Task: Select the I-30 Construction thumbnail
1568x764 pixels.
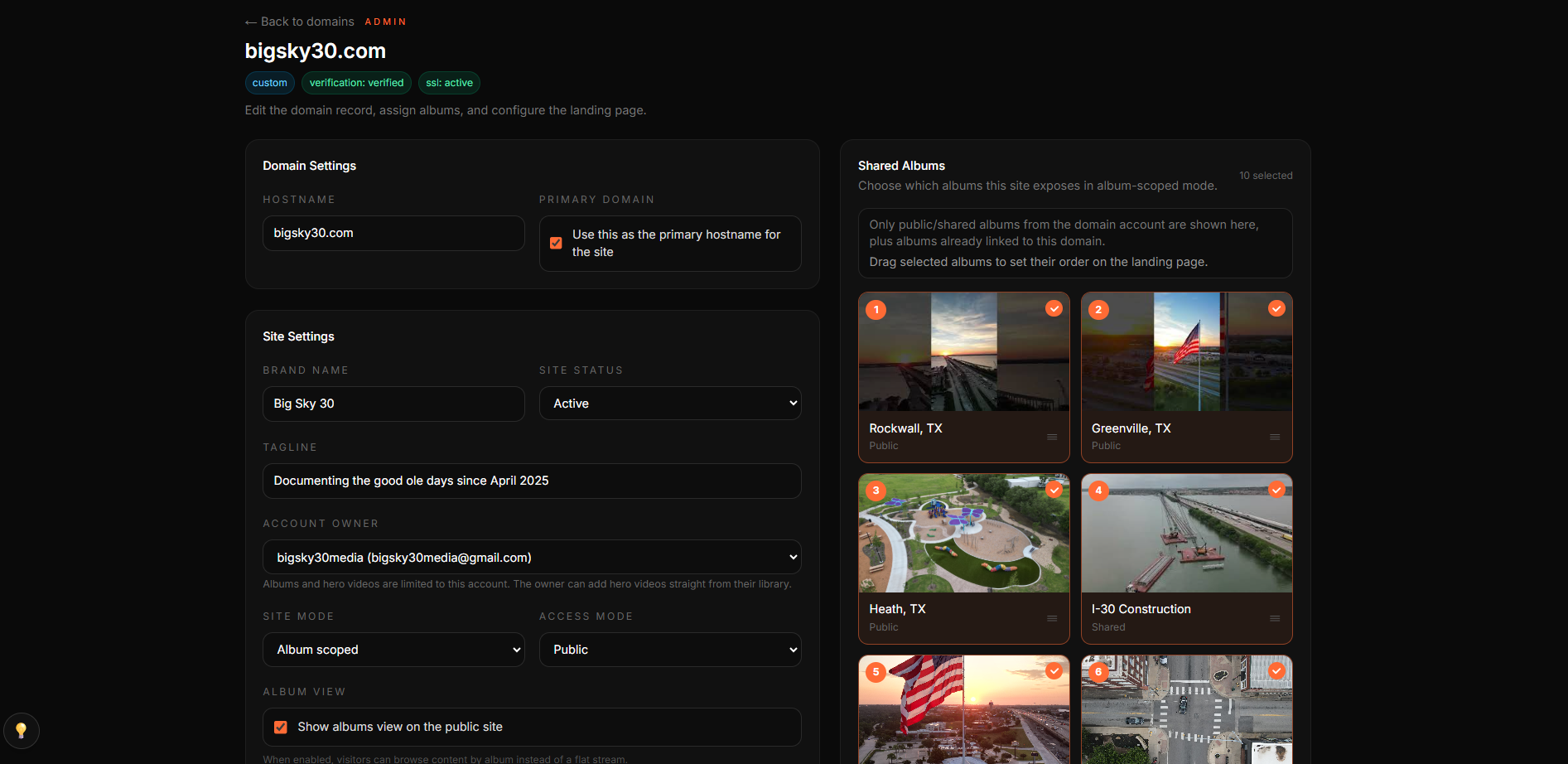Action: (1187, 534)
